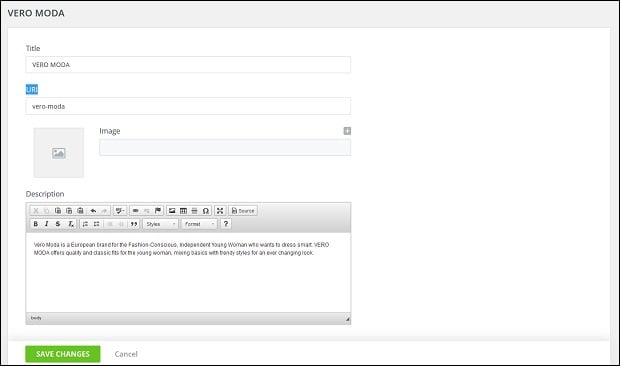Image resolution: width=620 pixels, height=366 pixels.
Task: Toggle bold formatting
Action: (x=36, y=224)
